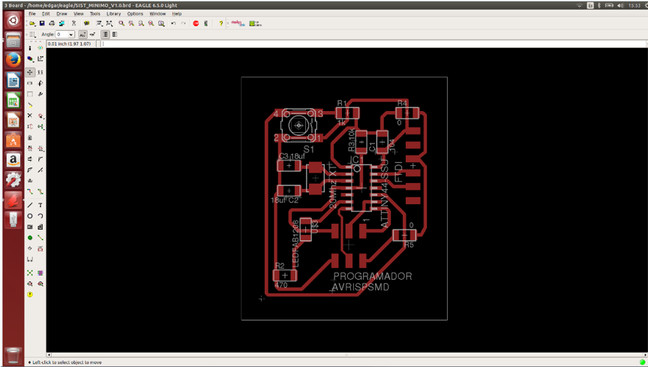Click the Save icon in top toolbar

coord(42,24)
